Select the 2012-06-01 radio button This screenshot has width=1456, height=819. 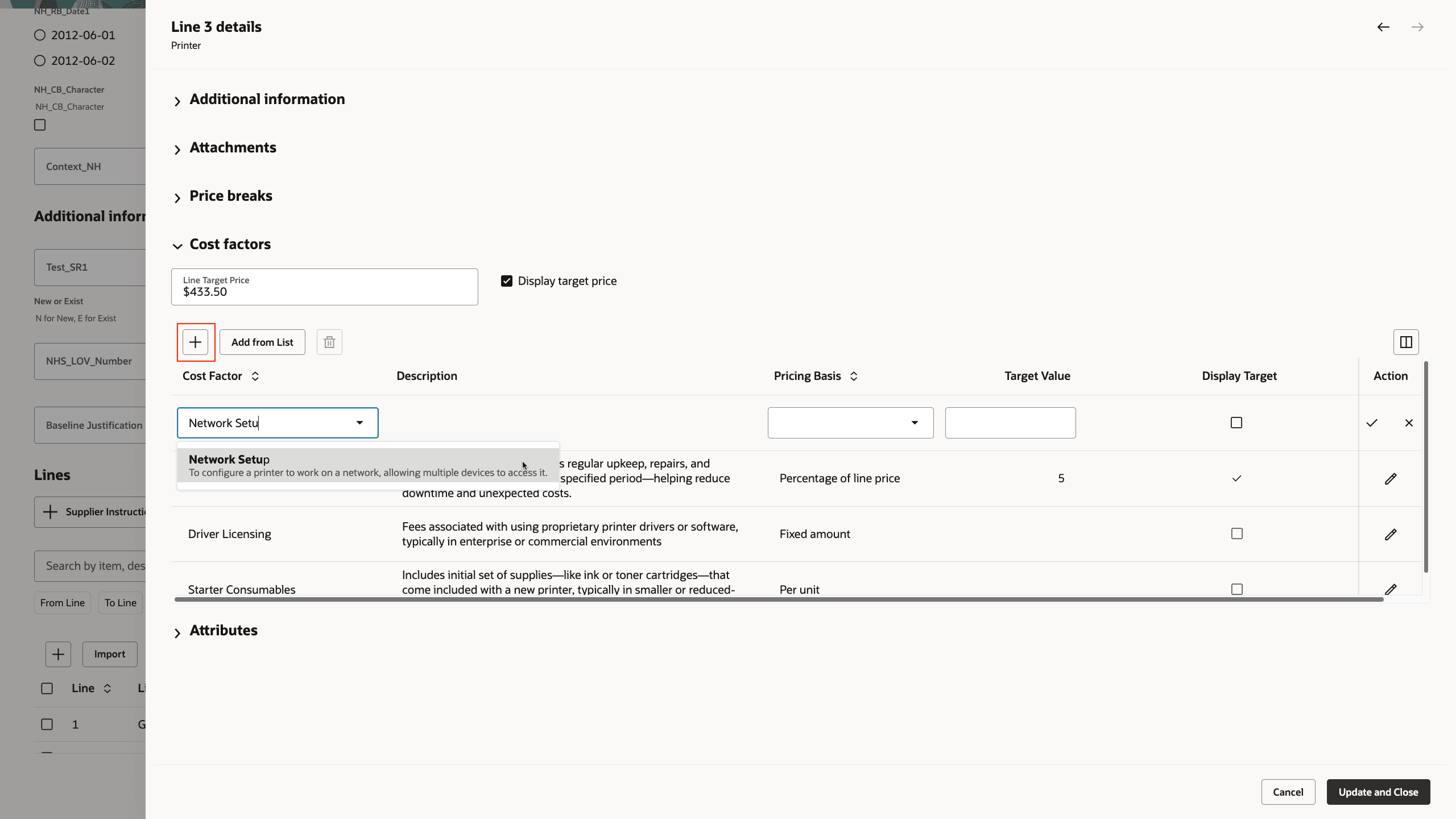pyautogui.click(x=39, y=35)
